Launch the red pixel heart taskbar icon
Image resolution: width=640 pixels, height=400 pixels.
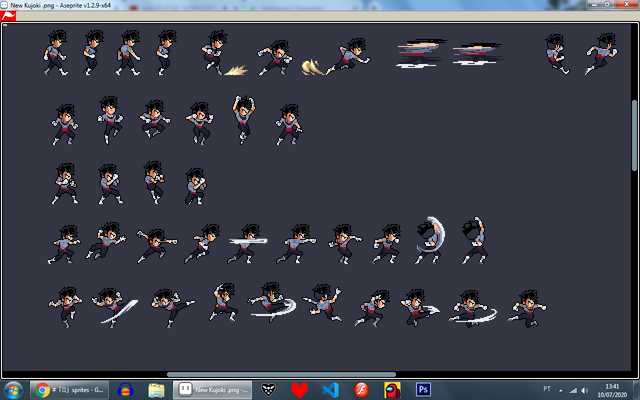[x=299, y=390]
